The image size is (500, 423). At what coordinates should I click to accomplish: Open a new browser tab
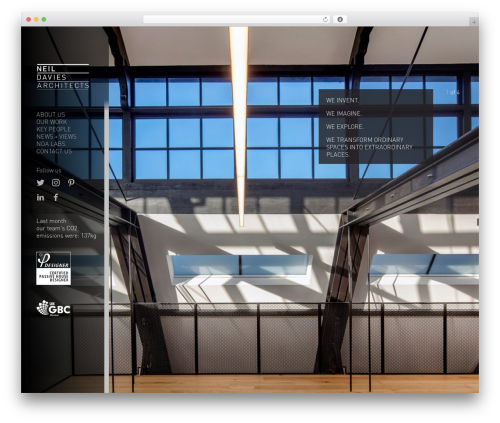474,22
